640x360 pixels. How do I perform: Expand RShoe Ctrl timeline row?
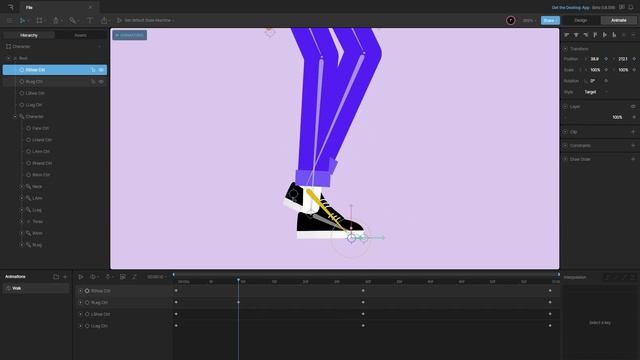point(80,291)
